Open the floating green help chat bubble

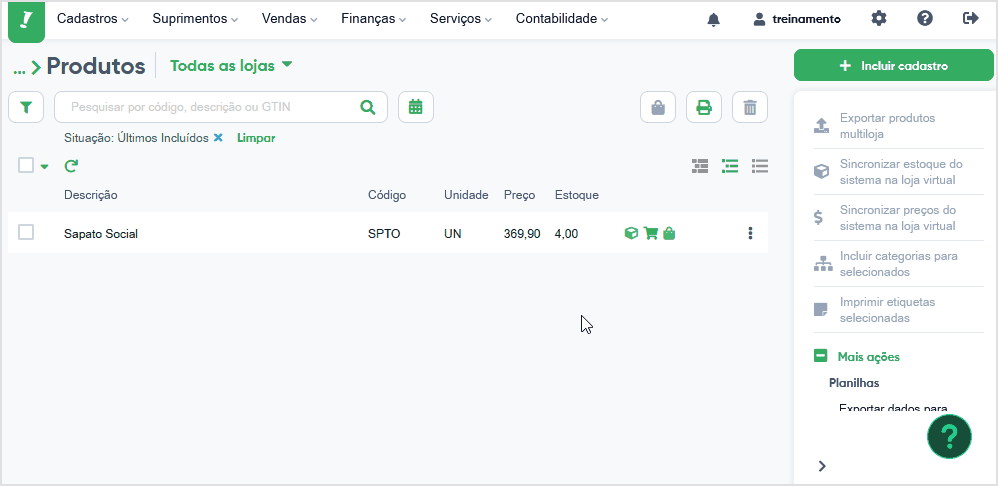pyautogui.click(x=949, y=436)
